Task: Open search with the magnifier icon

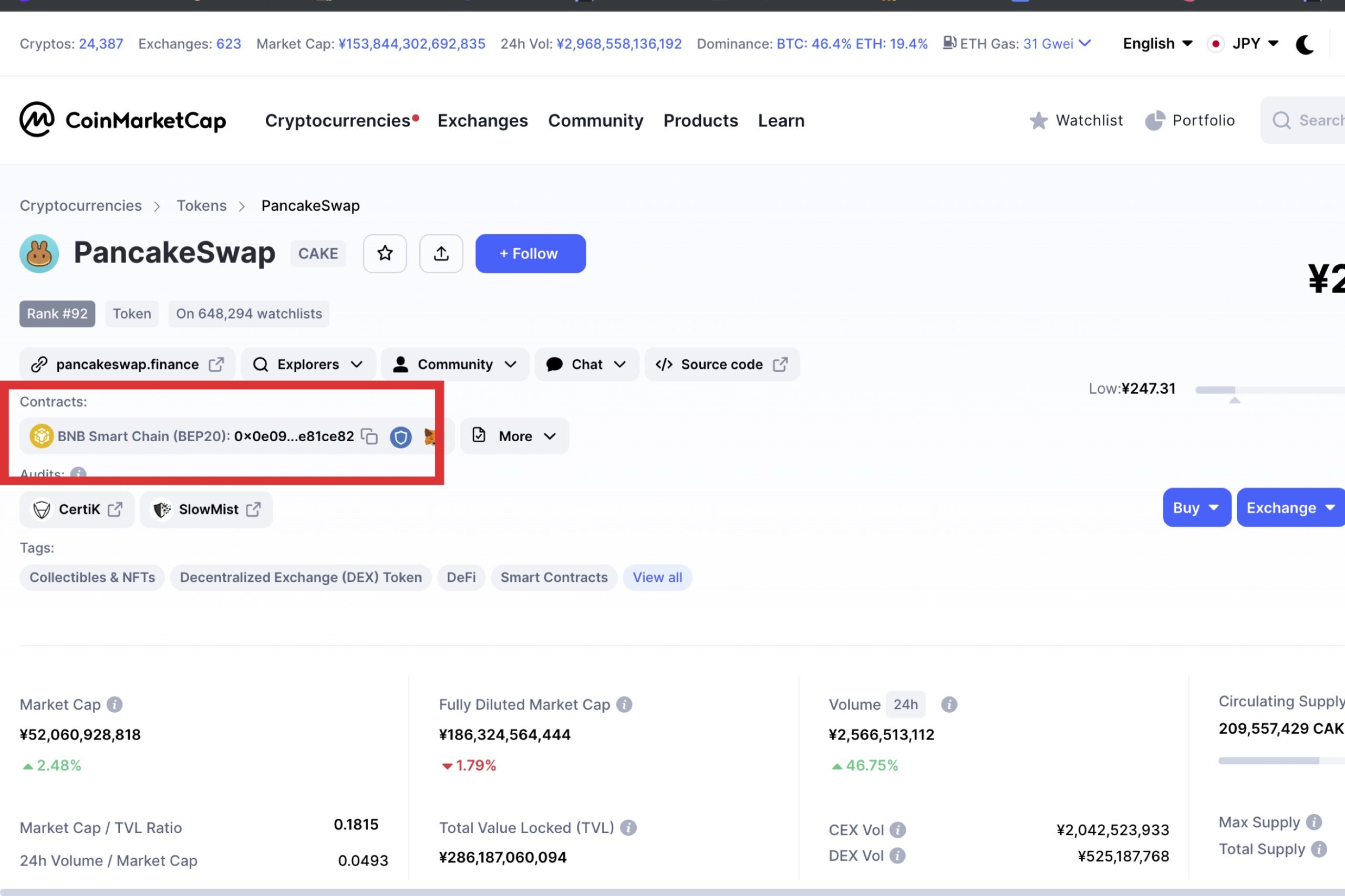Action: pyautogui.click(x=1281, y=120)
